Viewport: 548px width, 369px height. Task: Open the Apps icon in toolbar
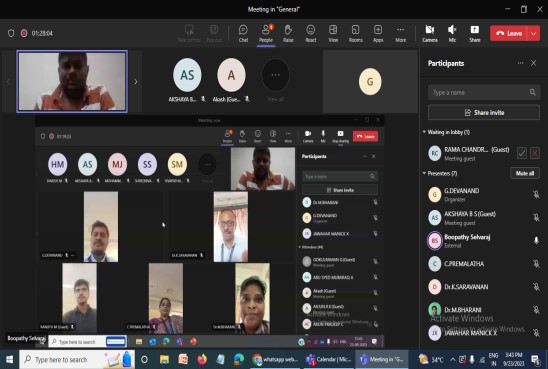378,33
